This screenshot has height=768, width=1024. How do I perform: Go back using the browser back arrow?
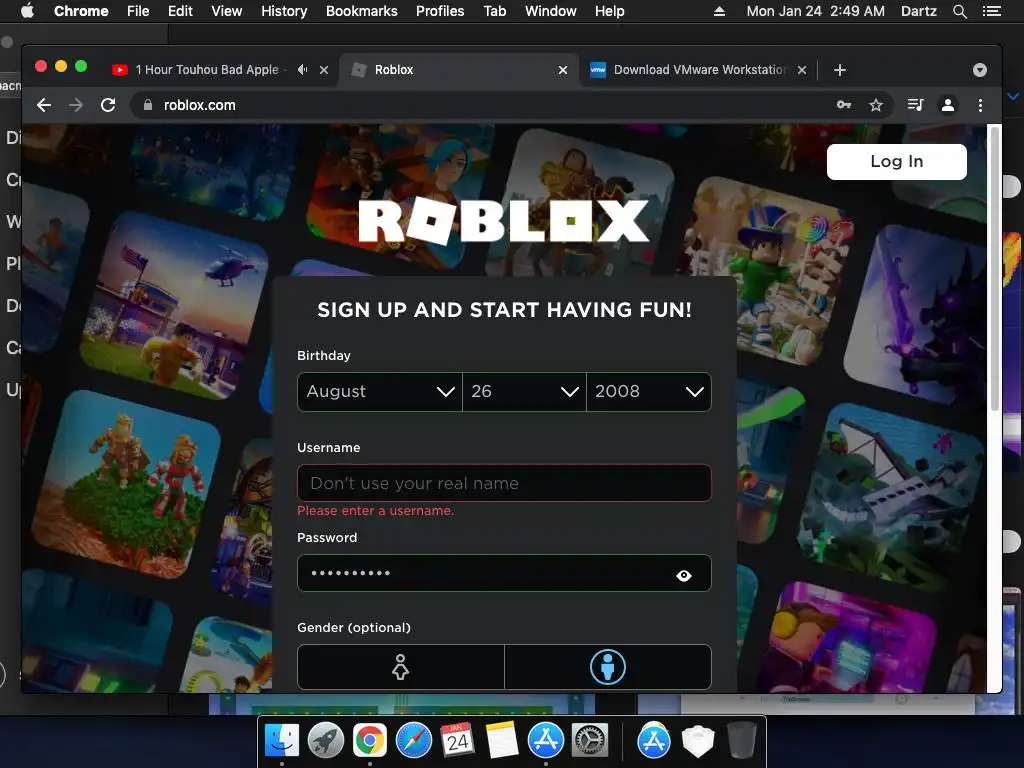[x=44, y=105]
